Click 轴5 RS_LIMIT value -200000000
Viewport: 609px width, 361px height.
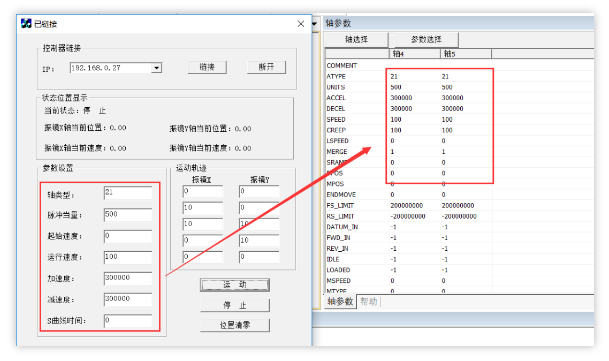459,216
